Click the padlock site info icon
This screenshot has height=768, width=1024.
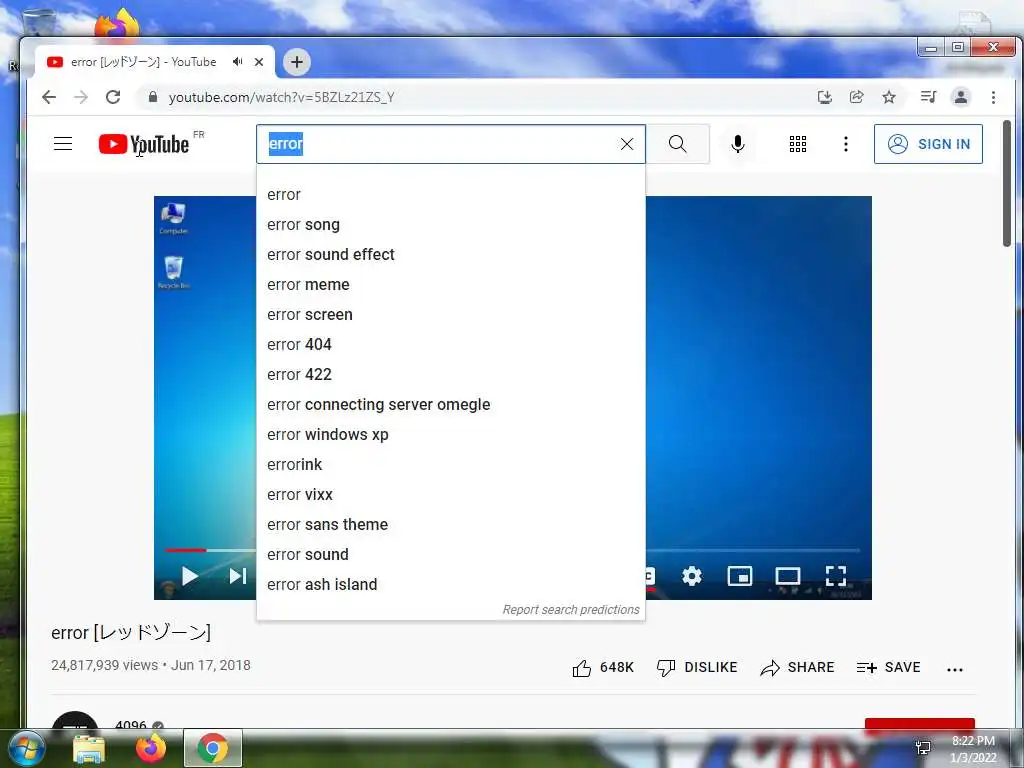point(153,97)
